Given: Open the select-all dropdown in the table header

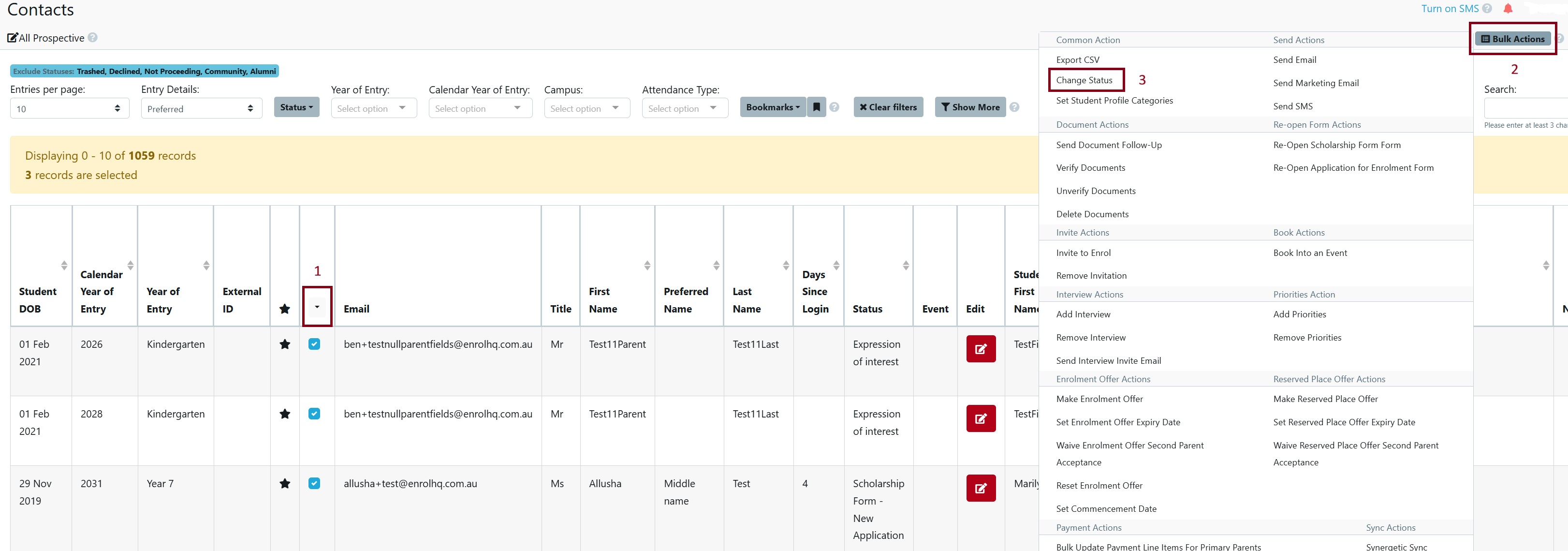Looking at the screenshot, I should coord(317,307).
